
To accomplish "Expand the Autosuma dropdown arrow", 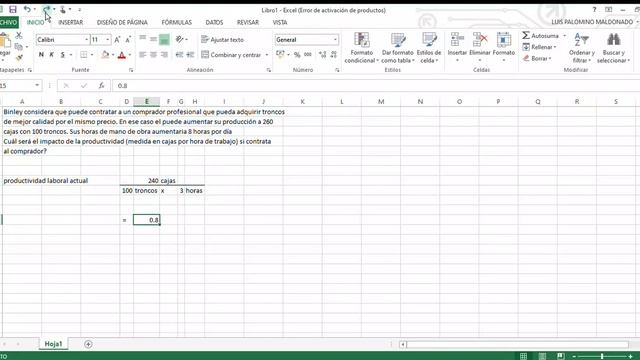I will pyautogui.click(x=564, y=36).
